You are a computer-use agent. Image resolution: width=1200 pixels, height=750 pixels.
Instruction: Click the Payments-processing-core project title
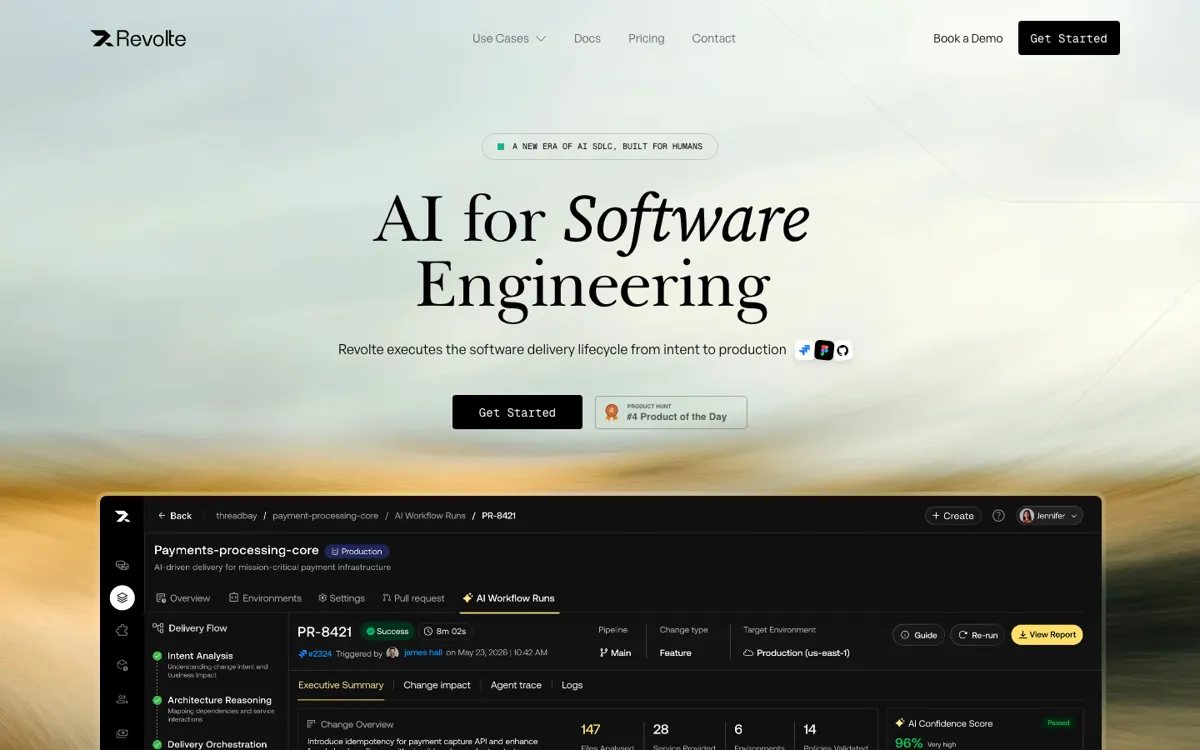tap(236, 550)
